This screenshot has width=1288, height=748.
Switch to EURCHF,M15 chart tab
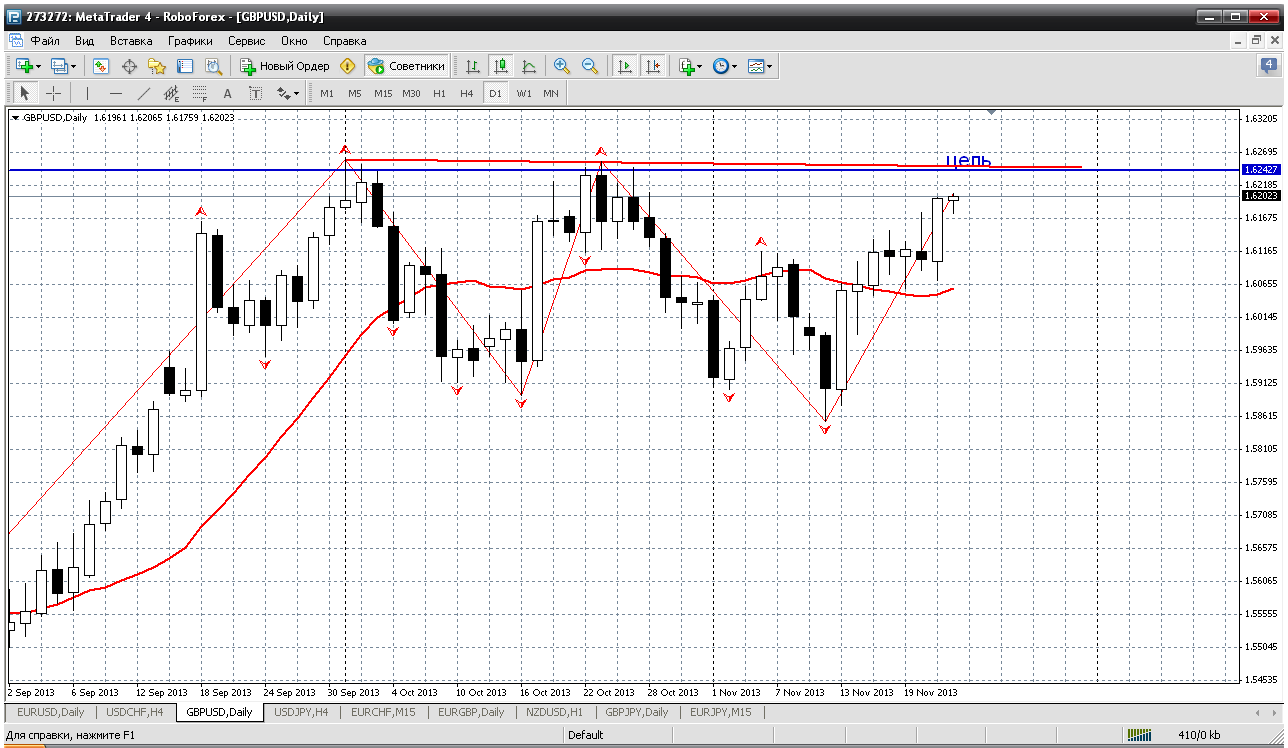[x=383, y=712]
